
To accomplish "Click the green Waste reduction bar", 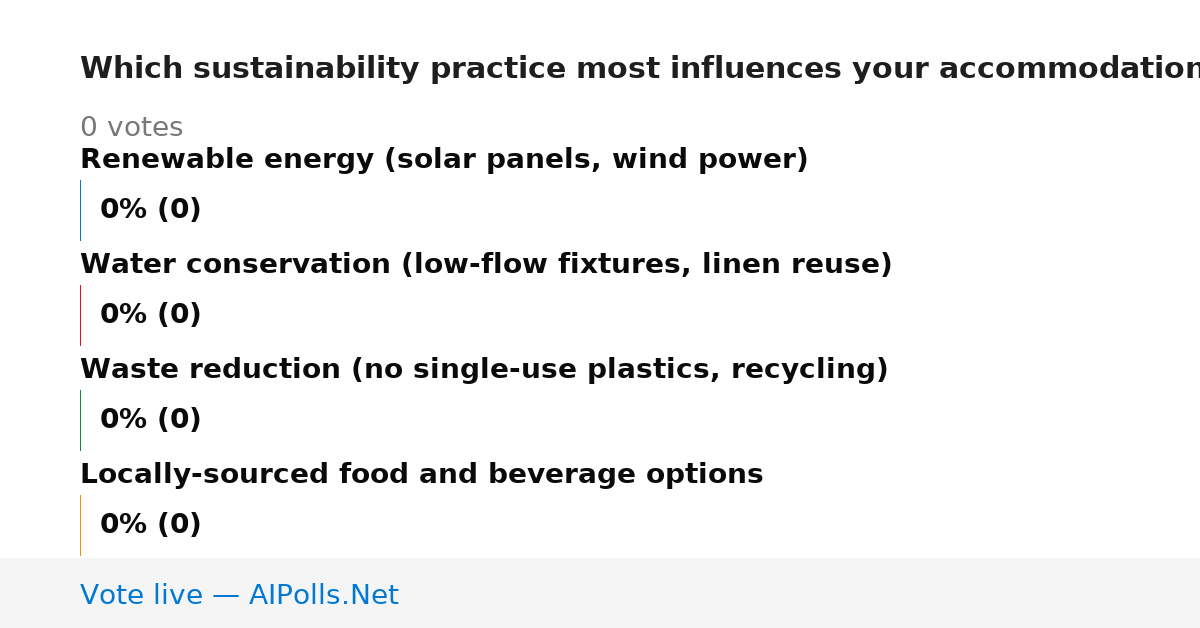I will (x=80, y=420).
